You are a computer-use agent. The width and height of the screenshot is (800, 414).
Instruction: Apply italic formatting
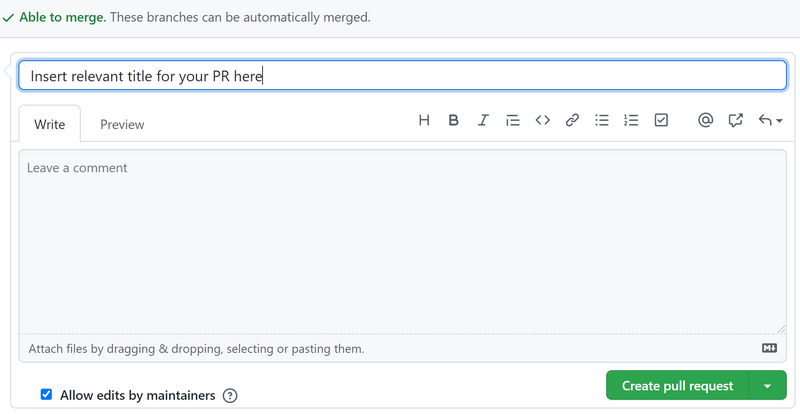coord(483,120)
